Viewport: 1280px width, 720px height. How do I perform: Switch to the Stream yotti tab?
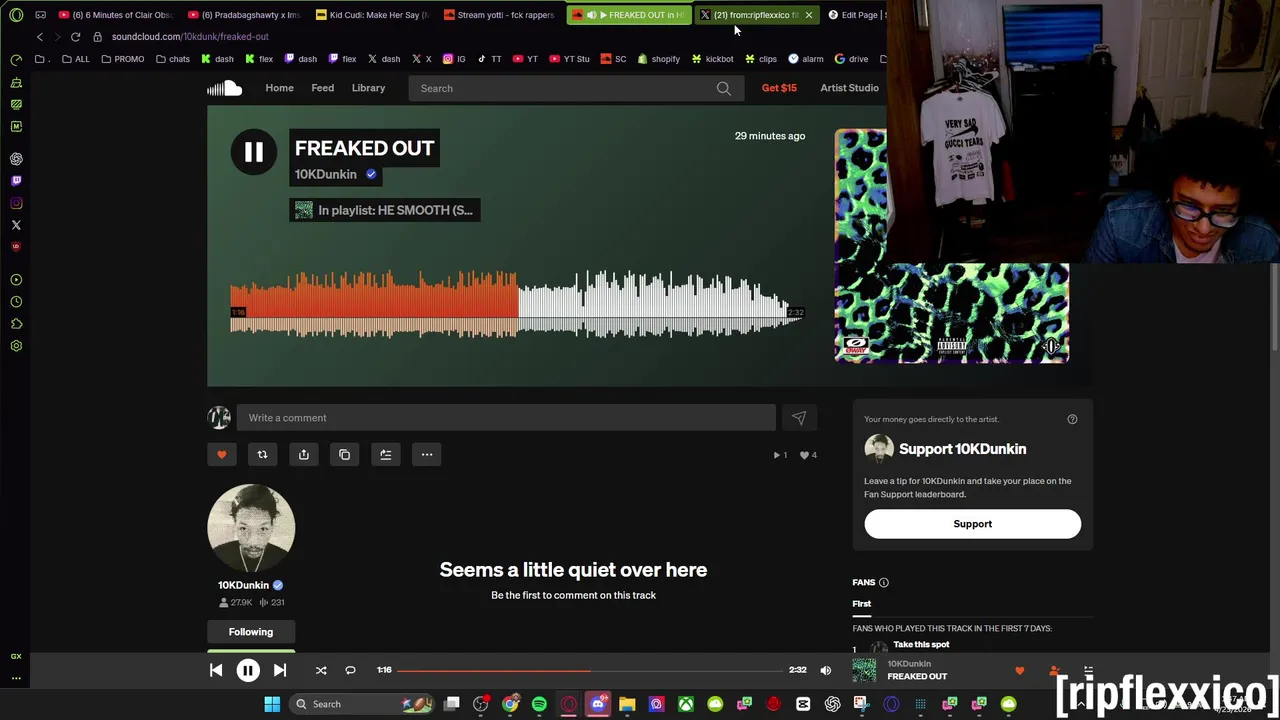point(498,15)
